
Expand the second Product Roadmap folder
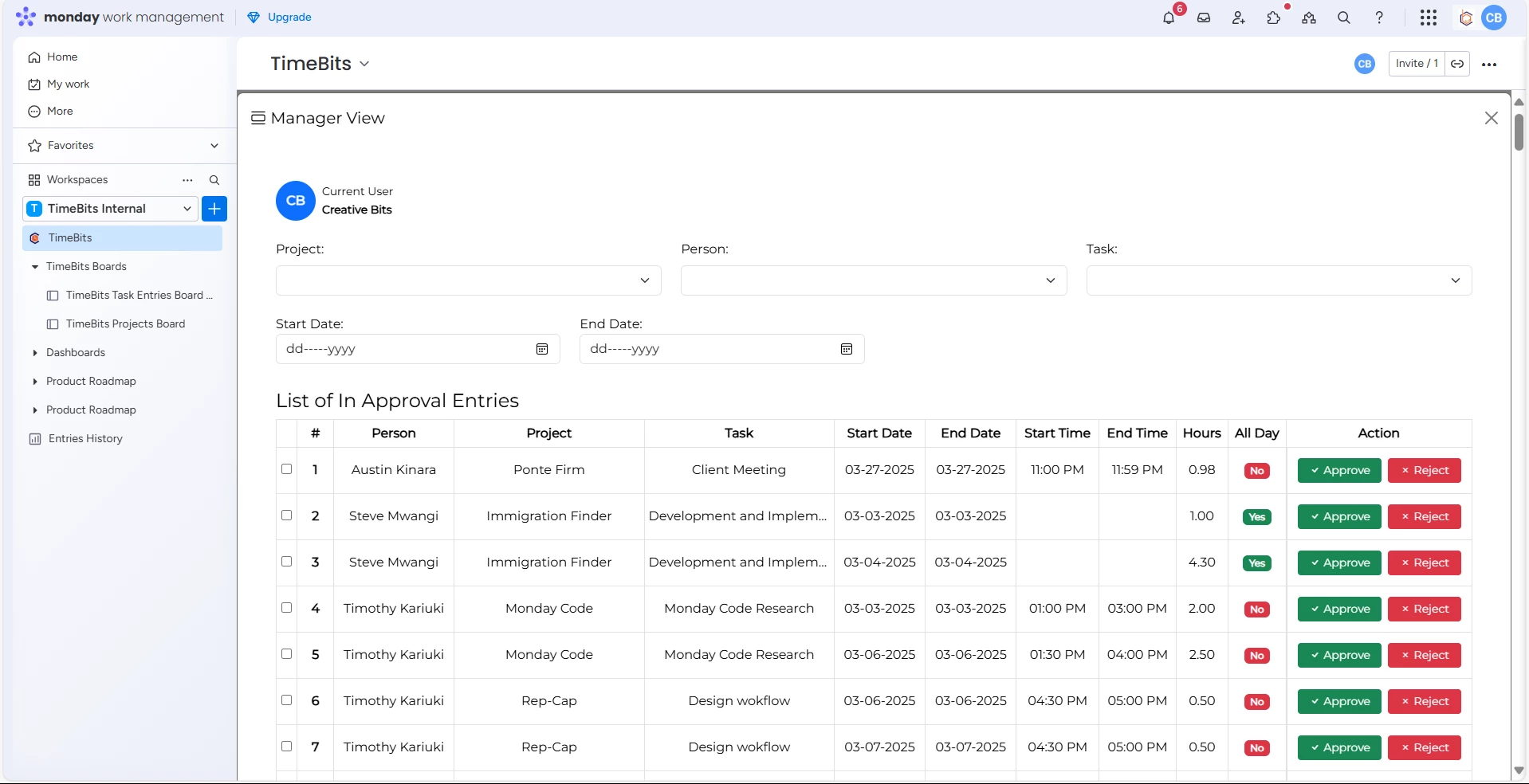coord(35,410)
